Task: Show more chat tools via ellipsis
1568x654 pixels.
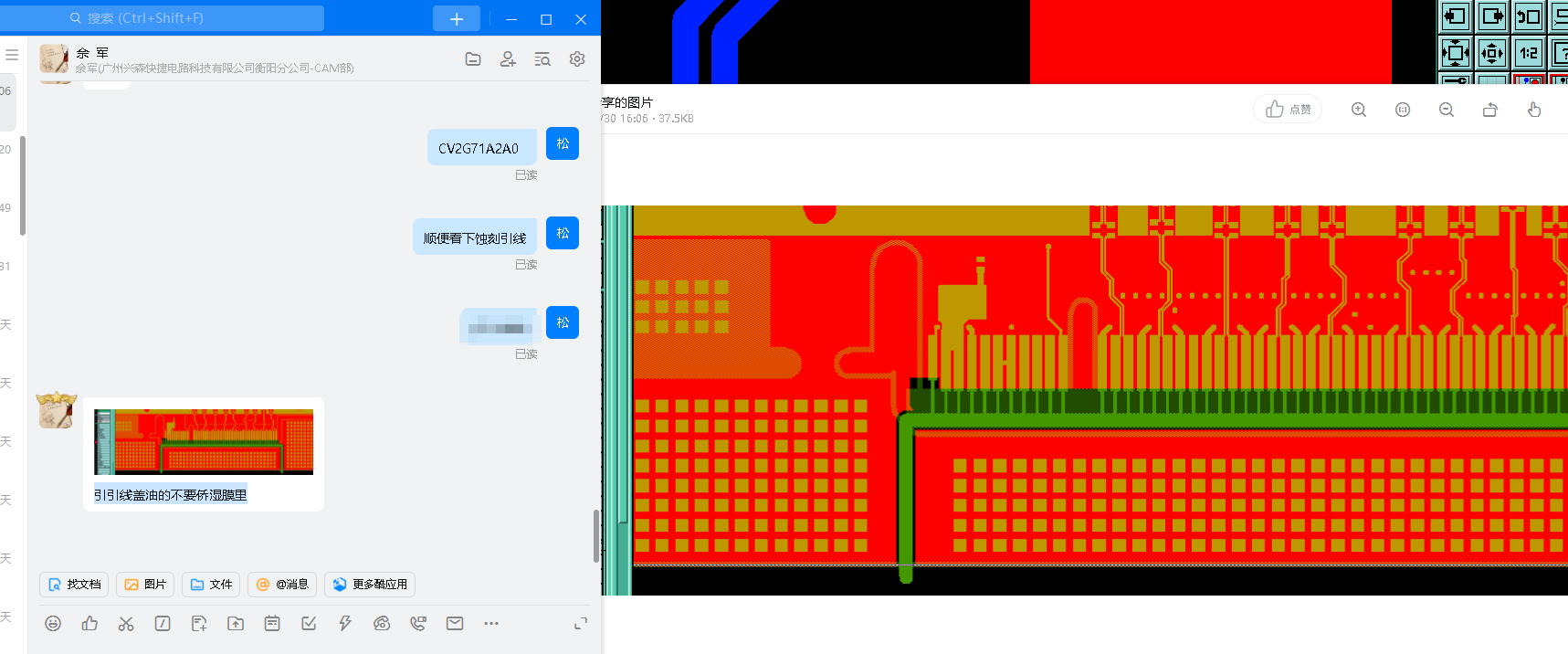Action: coord(491,623)
